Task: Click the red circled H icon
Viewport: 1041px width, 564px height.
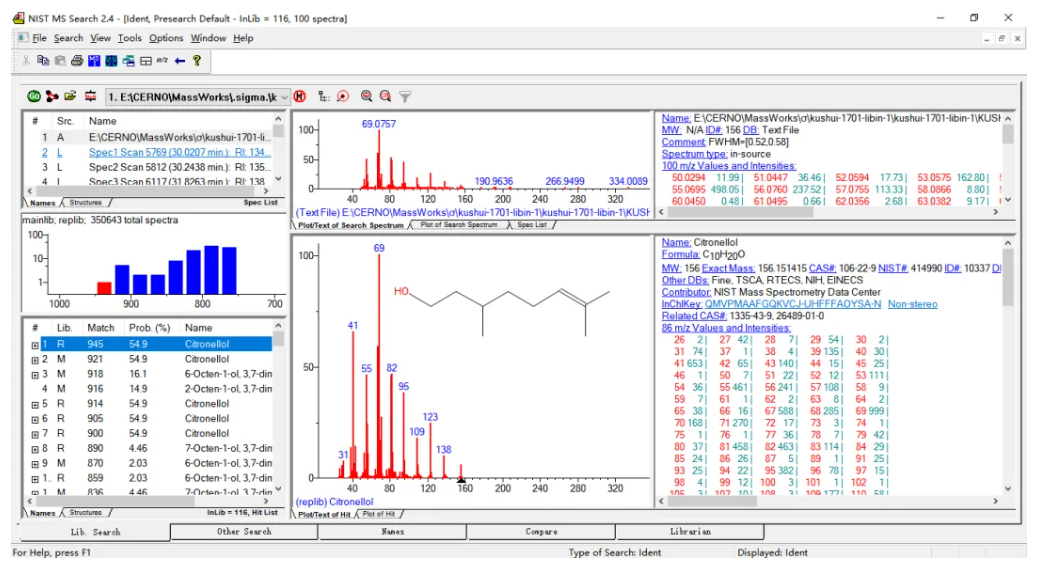Action: [300, 96]
